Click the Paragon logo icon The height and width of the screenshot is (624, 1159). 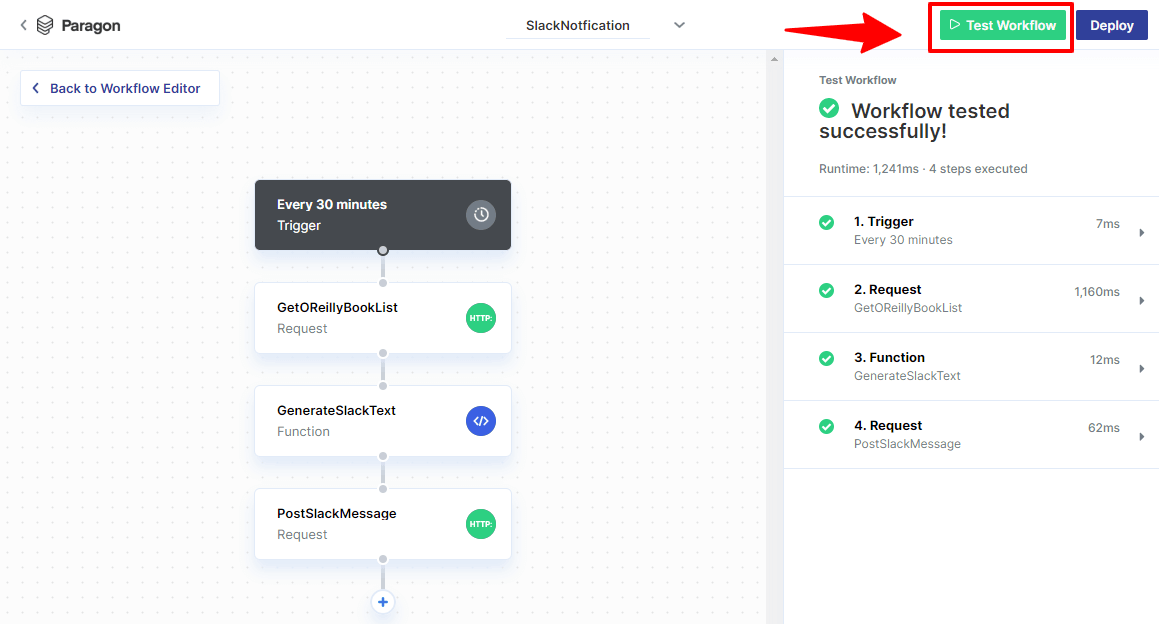point(45,25)
